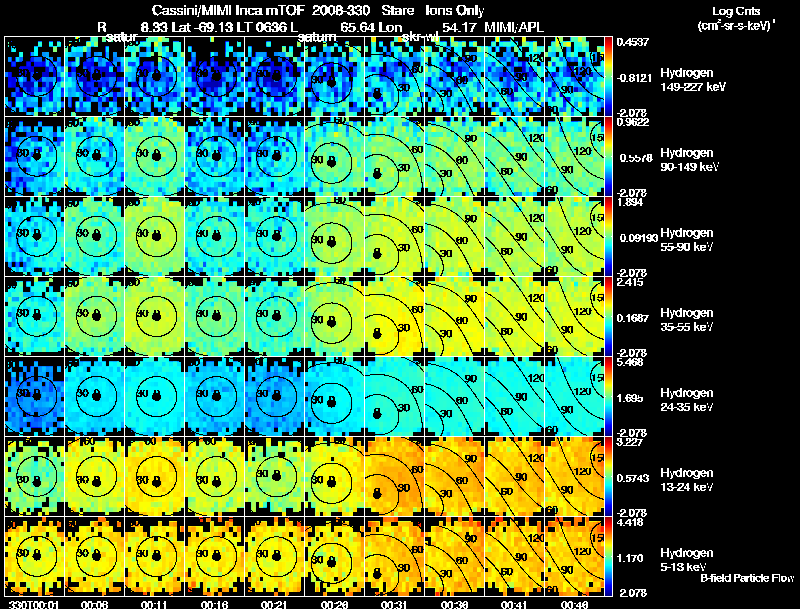Pick the Hydrogen 90-149 keV panel at 00:06

94,157
